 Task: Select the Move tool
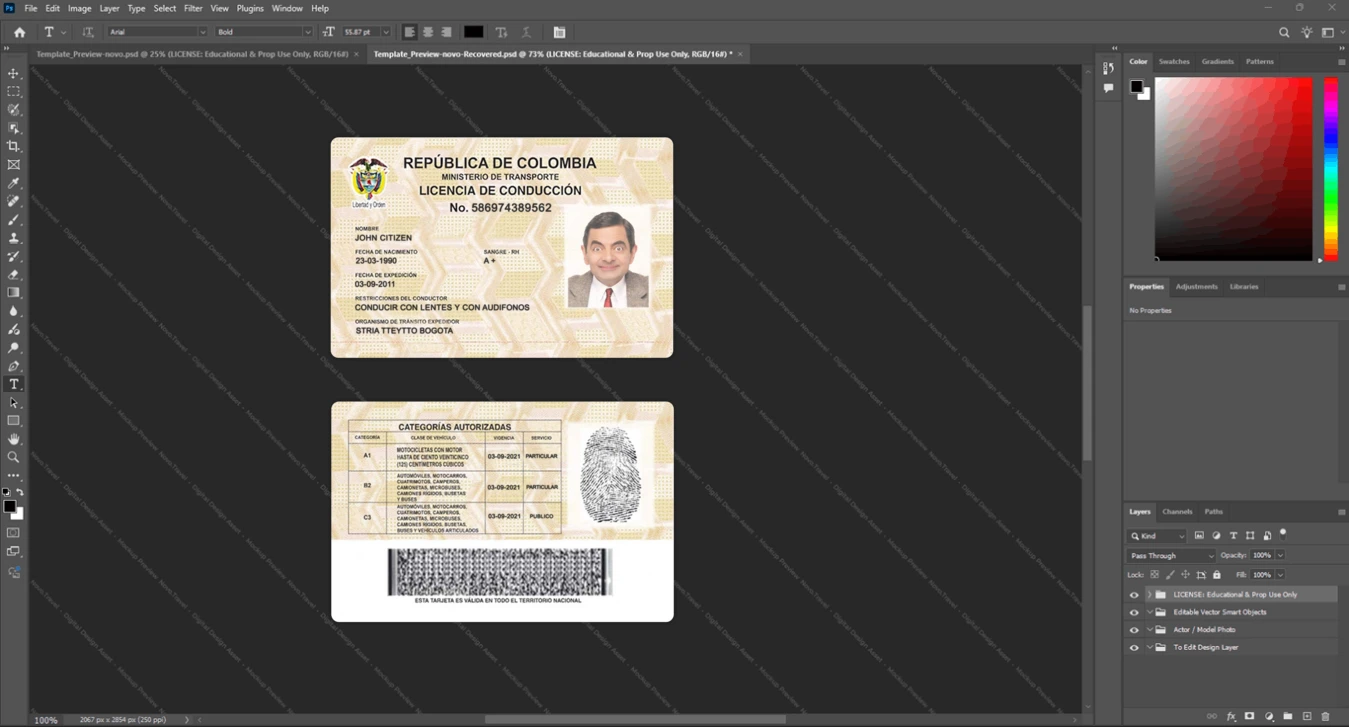point(14,73)
